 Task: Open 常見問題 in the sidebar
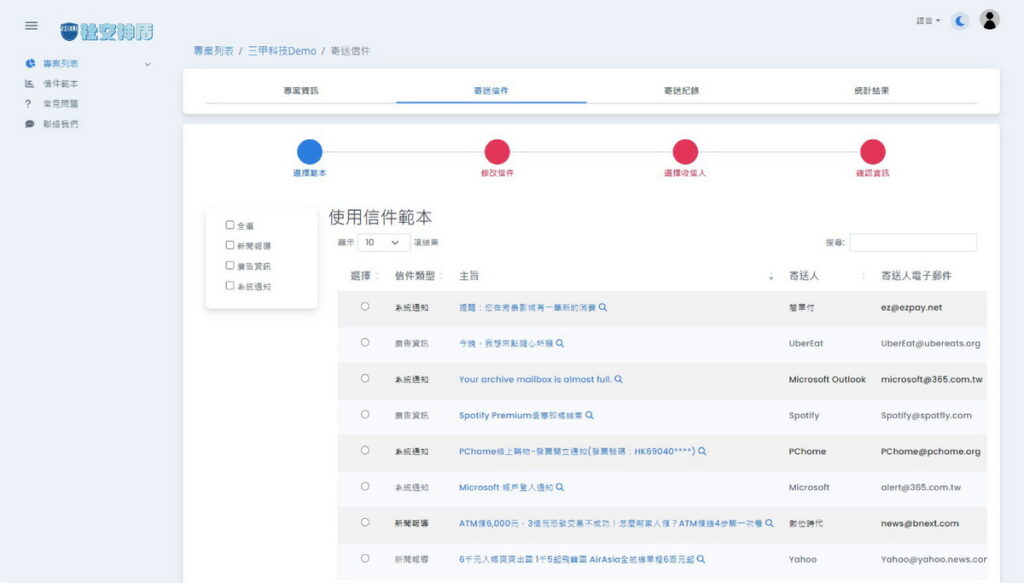coord(61,104)
